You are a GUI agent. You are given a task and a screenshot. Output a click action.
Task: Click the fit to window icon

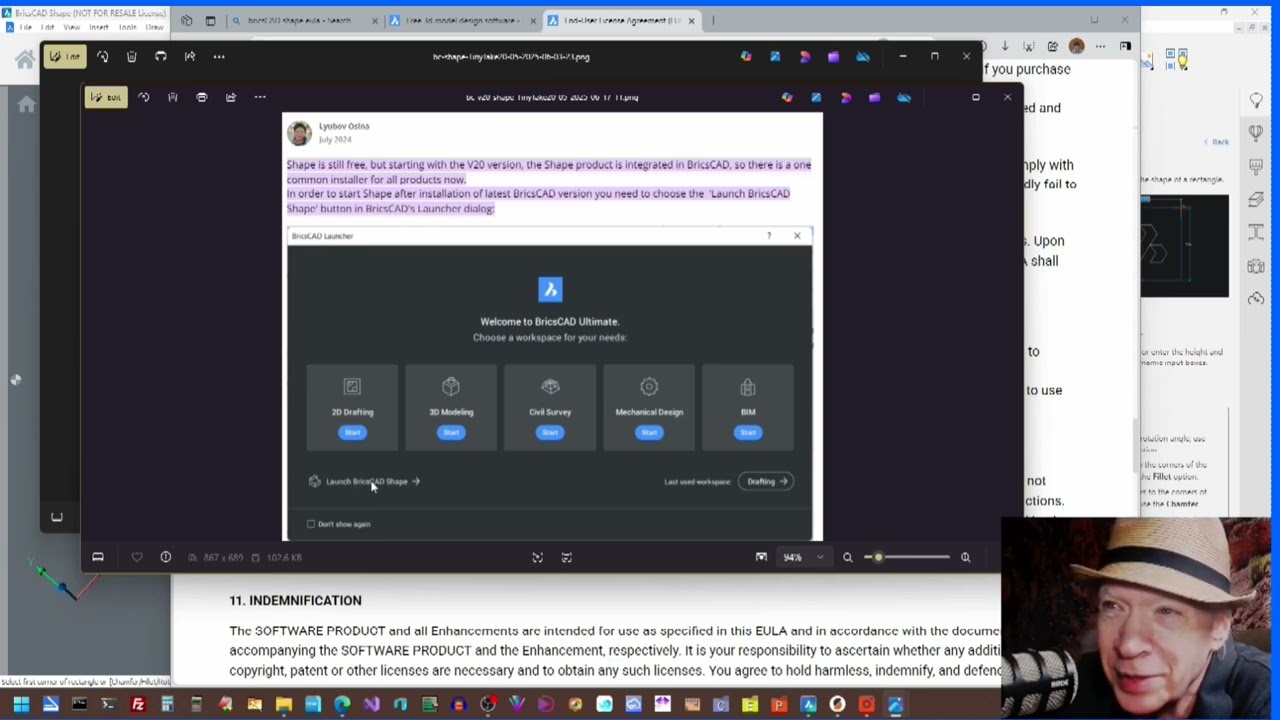(x=537, y=557)
